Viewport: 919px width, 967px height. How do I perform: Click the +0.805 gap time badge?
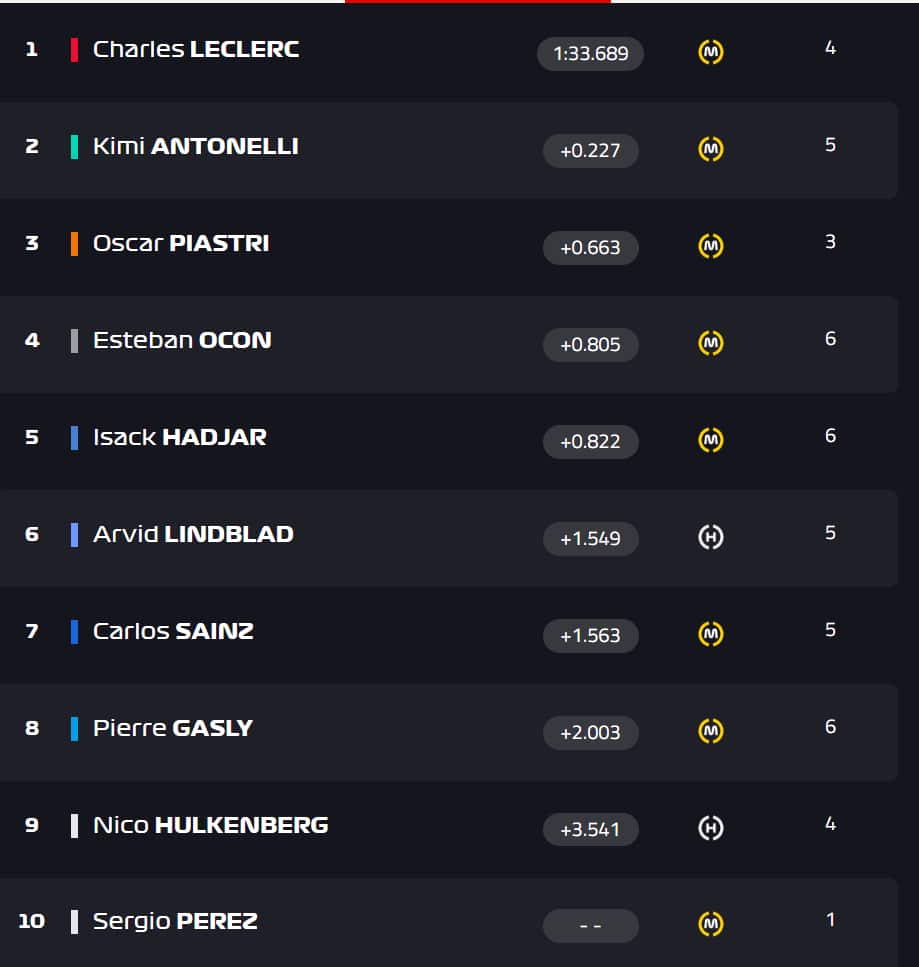tap(590, 345)
